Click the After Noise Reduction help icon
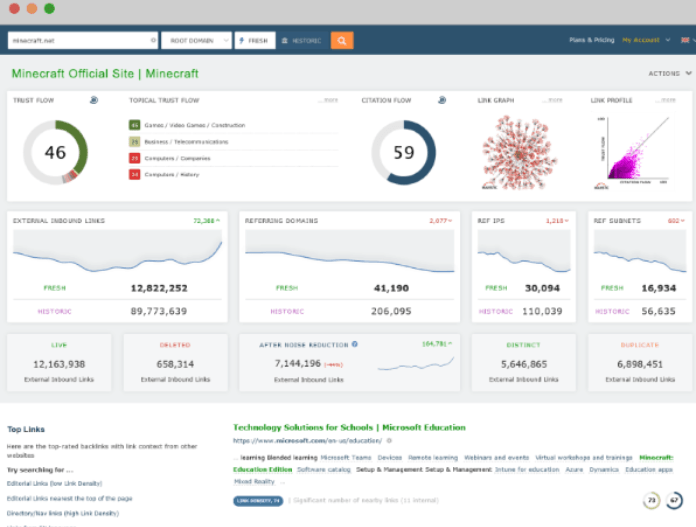 [x=355, y=344]
